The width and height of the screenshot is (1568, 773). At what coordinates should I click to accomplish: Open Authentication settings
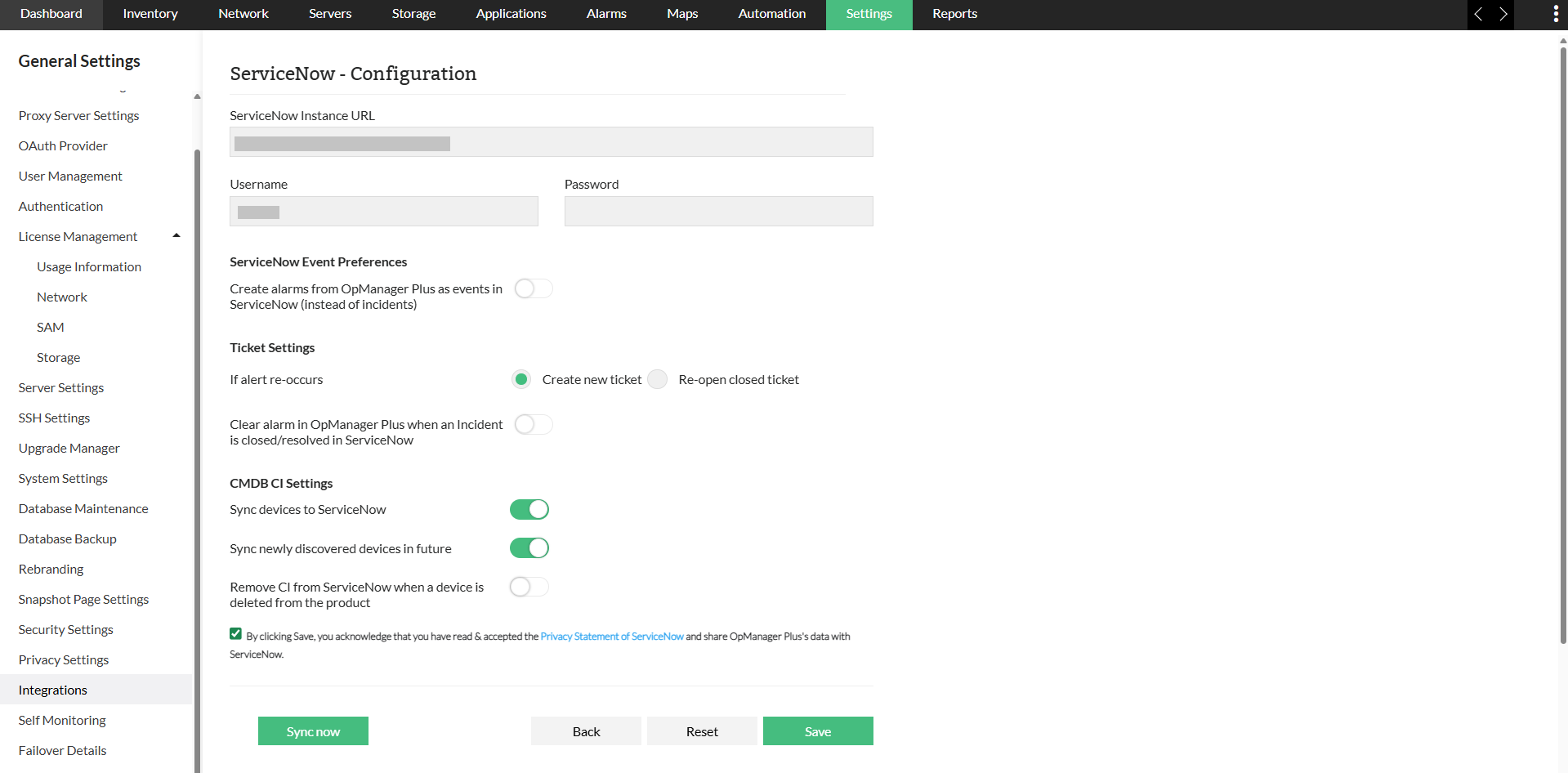click(x=61, y=206)
